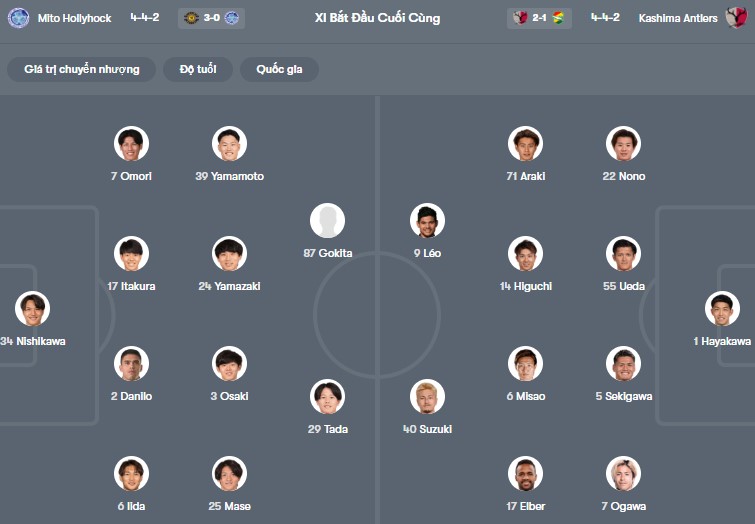Open player 9 Léo's profile photo
The image size is (755, 524).
(x=427, y=221)
